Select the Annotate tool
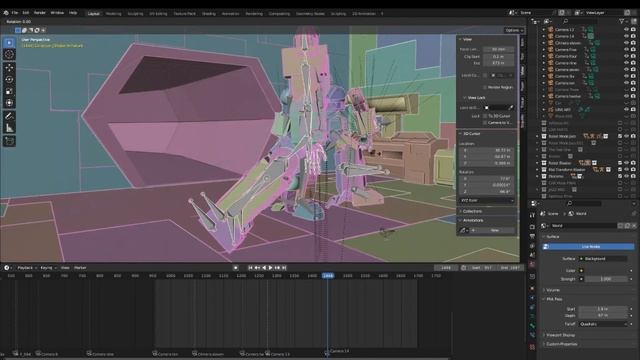Image resolution: width=640 pixels, height=360 pixels. [x=9, y=116]
